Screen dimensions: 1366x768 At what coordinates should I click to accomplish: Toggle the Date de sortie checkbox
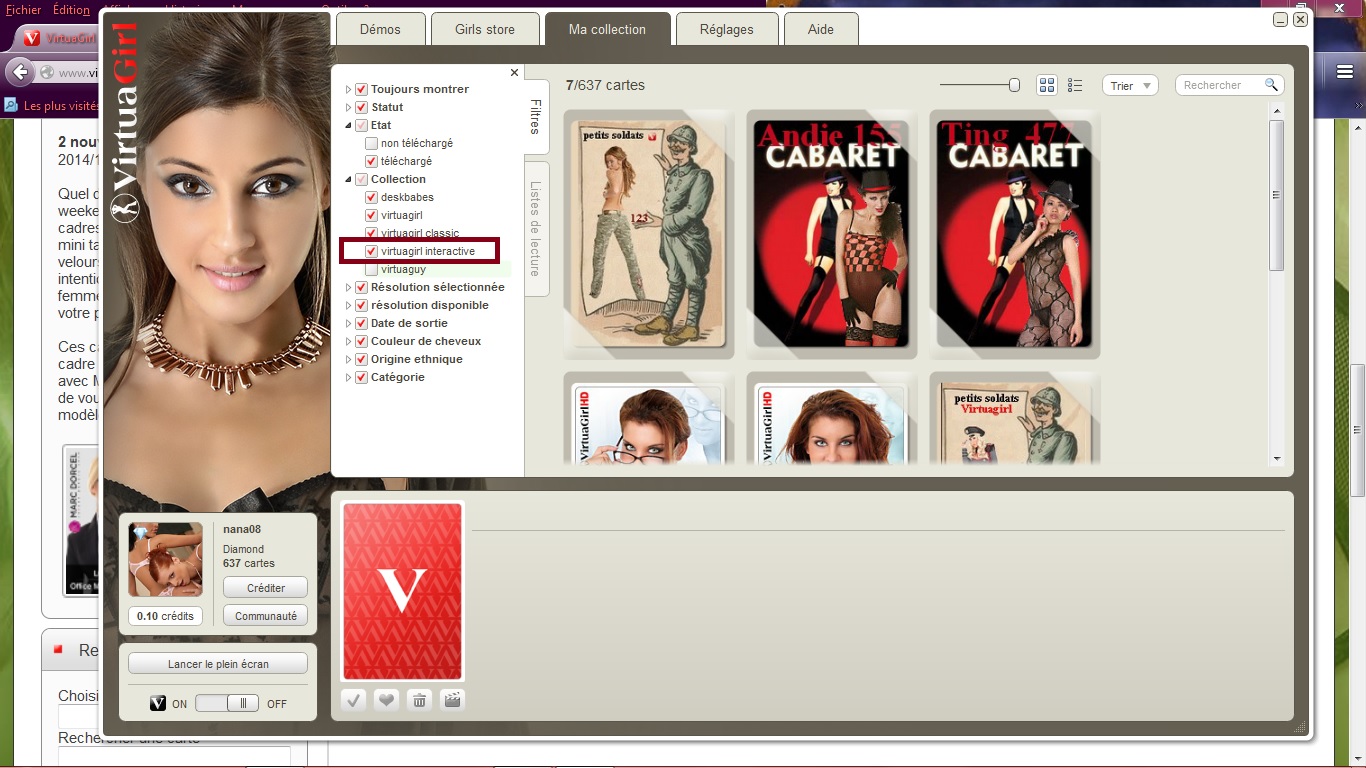pos(362,323)
